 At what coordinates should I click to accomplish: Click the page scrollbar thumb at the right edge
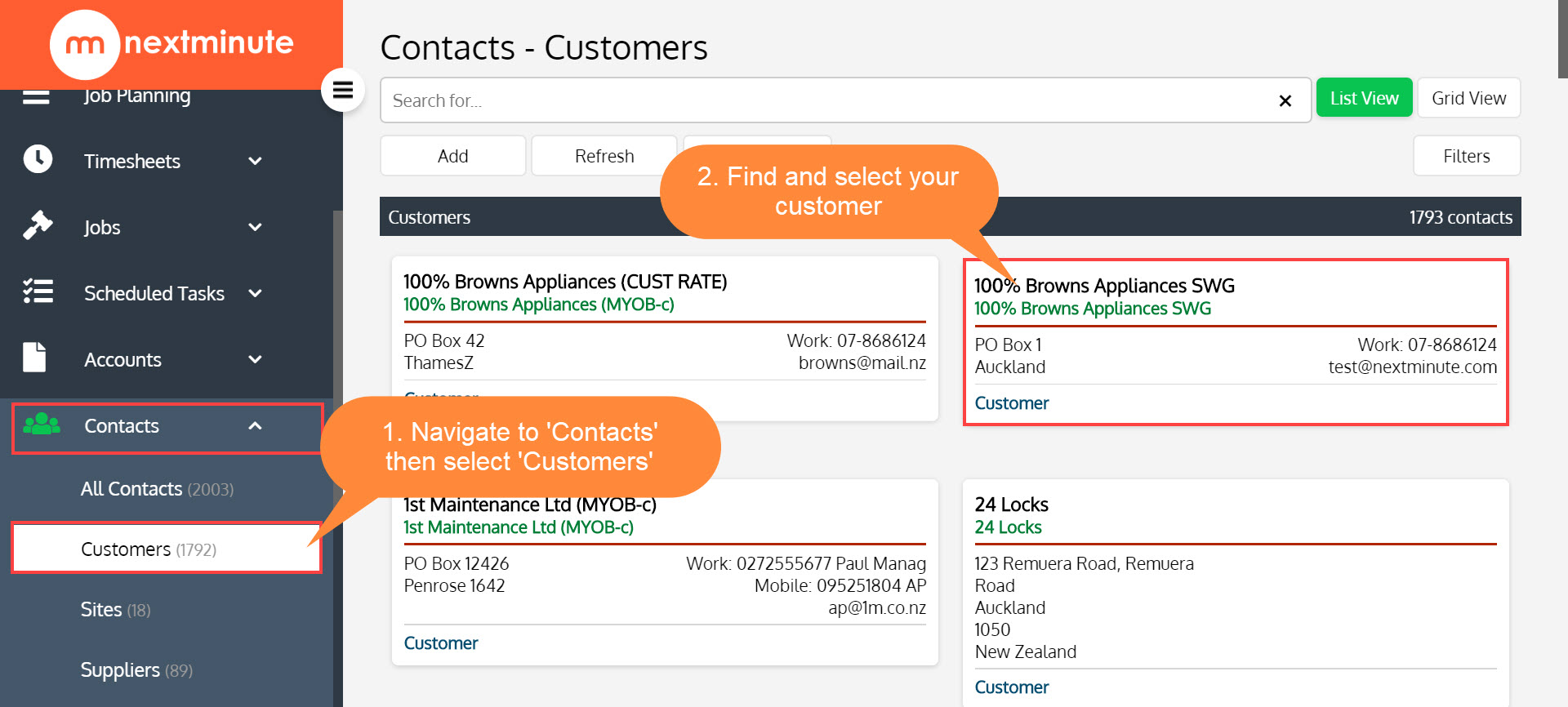click(x=1563, y=39)
